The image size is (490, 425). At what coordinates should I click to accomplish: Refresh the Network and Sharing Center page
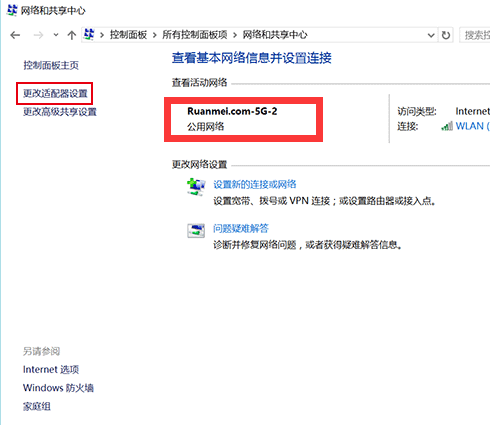click(x=446, y=35)
